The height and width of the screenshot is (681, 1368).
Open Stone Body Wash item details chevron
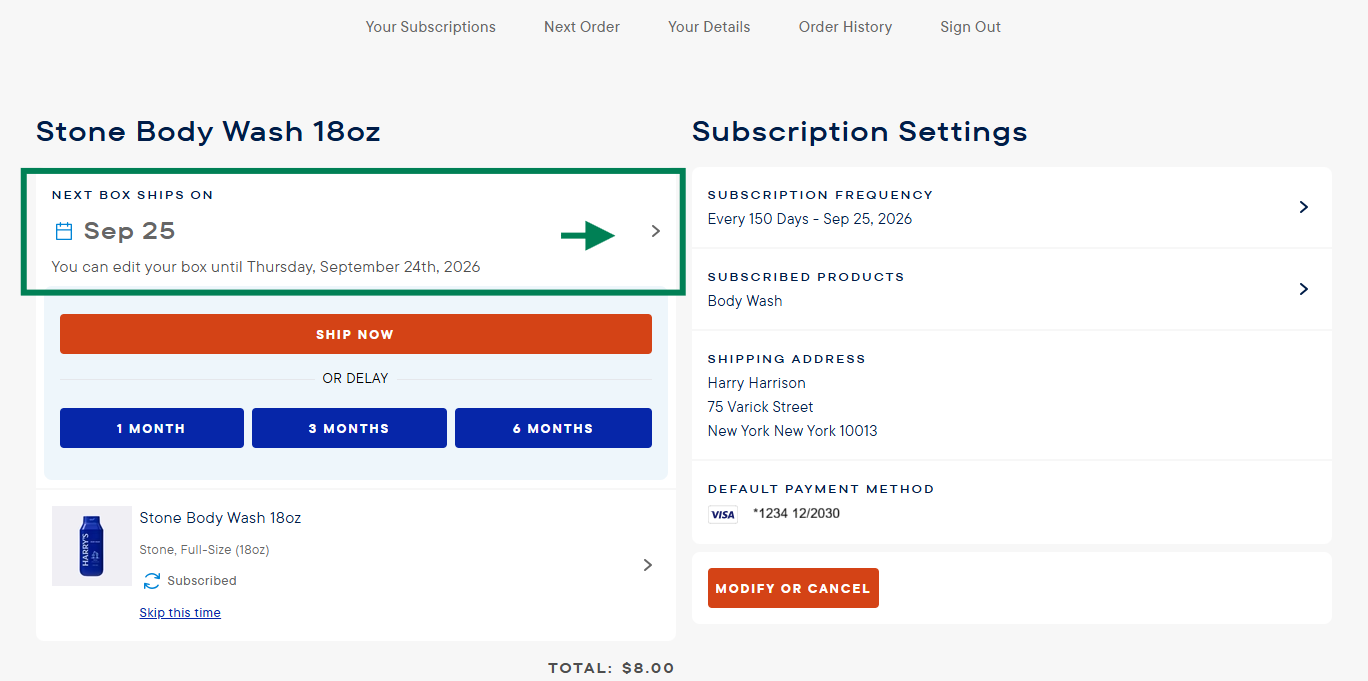point(648,565)
